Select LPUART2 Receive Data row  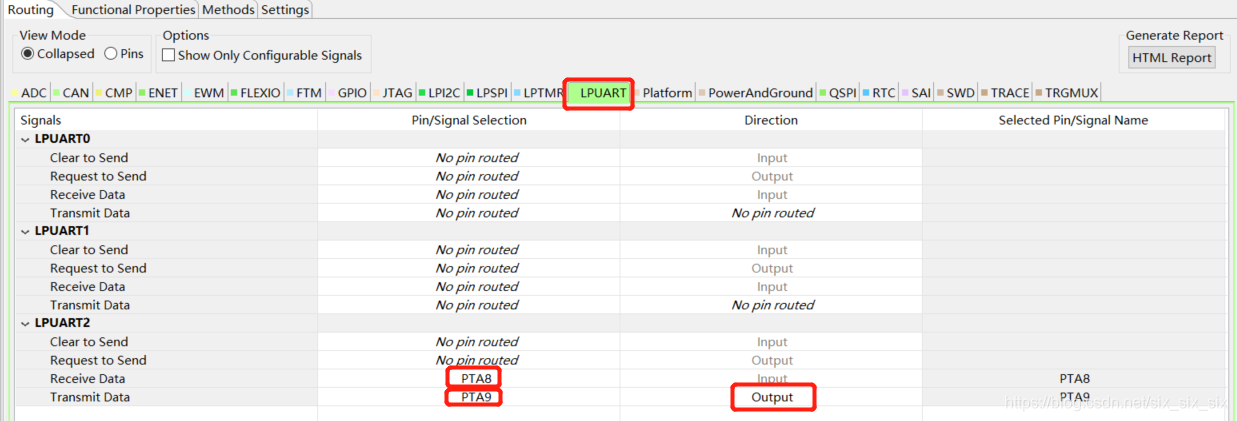pyautogui.click(x=619, y=379)
